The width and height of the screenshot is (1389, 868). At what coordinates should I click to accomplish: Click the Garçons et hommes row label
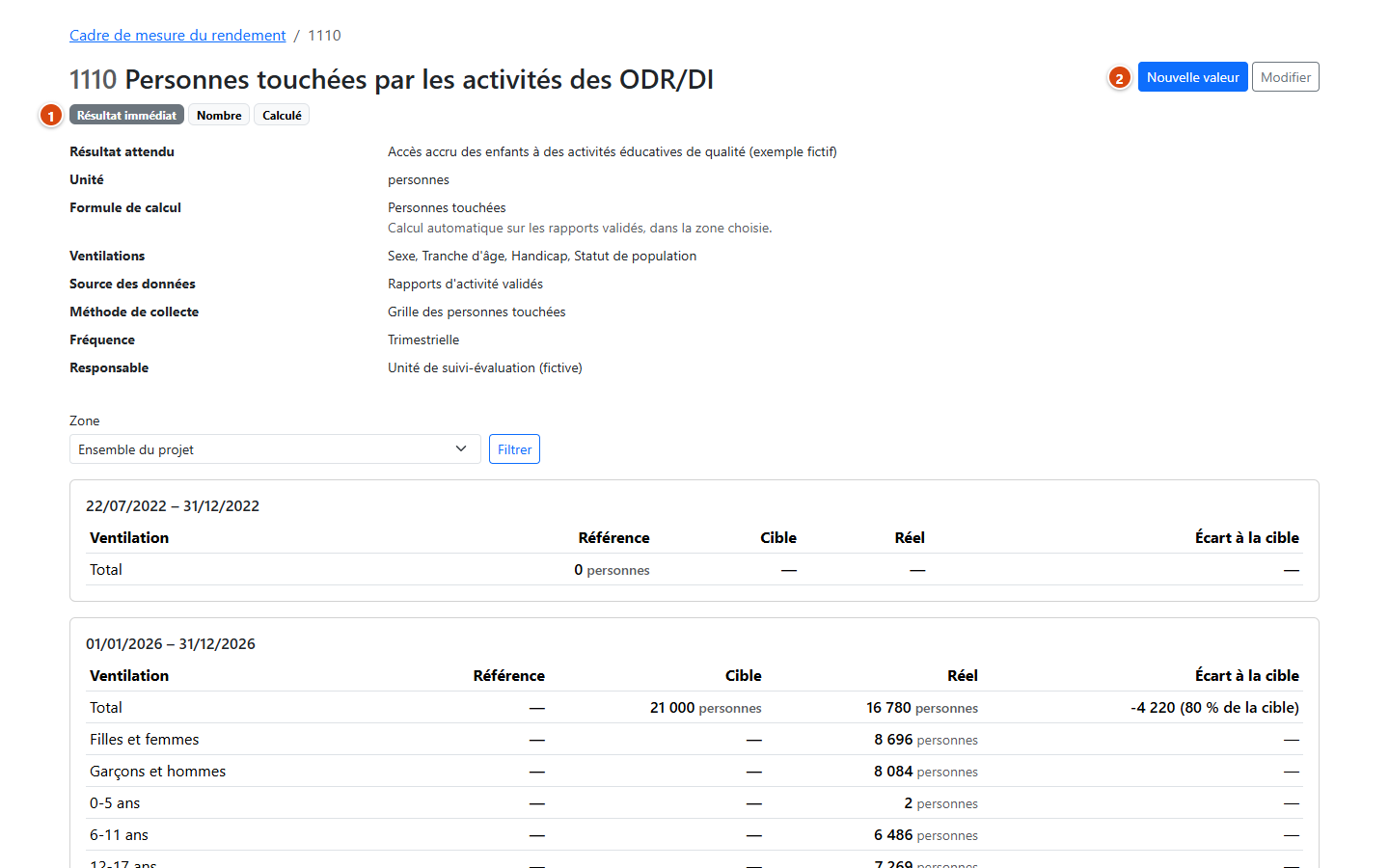tap(158, 772)
